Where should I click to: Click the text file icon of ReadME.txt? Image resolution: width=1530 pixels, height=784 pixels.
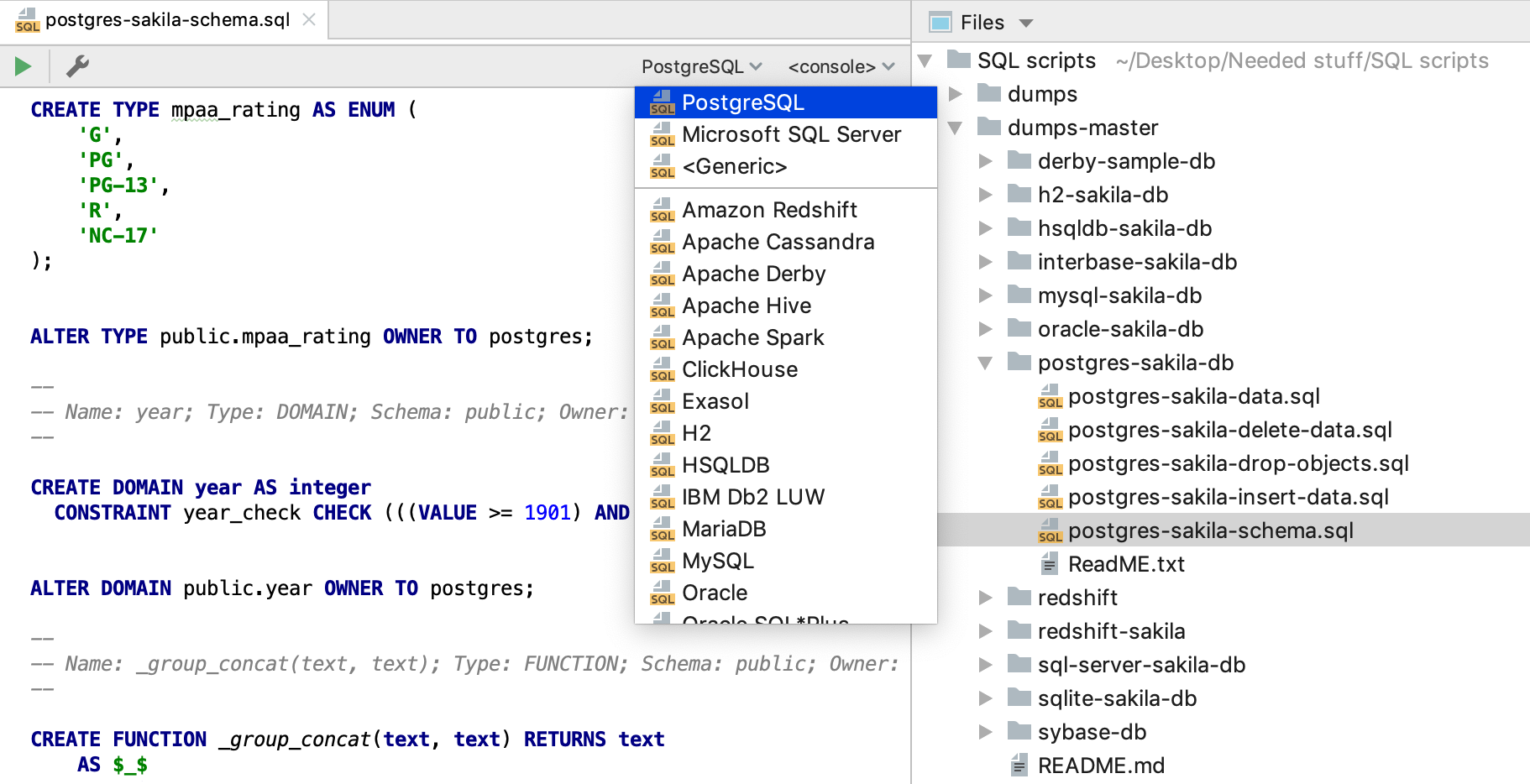click(1049, 564)
